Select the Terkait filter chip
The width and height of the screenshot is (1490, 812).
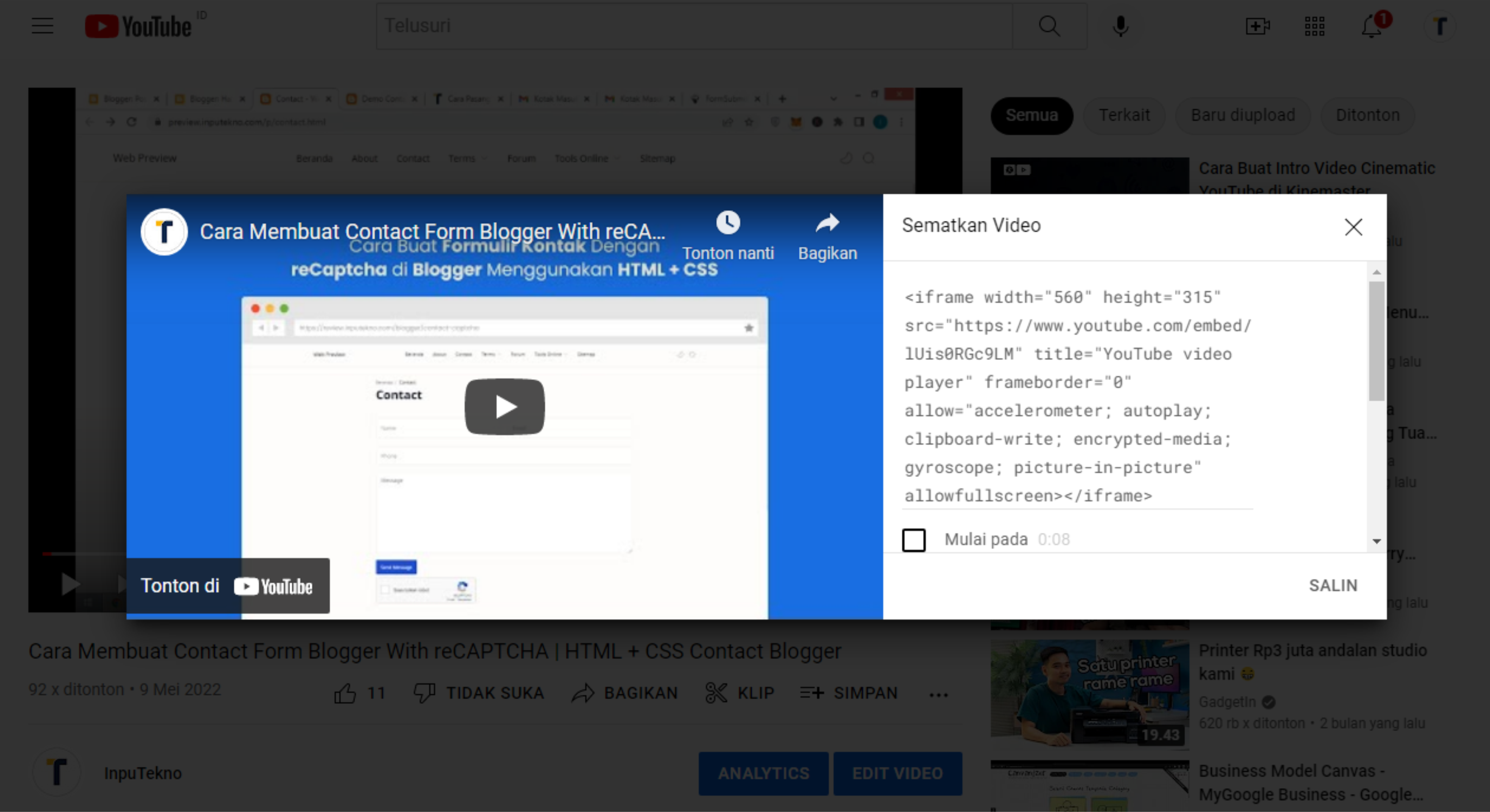[x=1124, y=115]
